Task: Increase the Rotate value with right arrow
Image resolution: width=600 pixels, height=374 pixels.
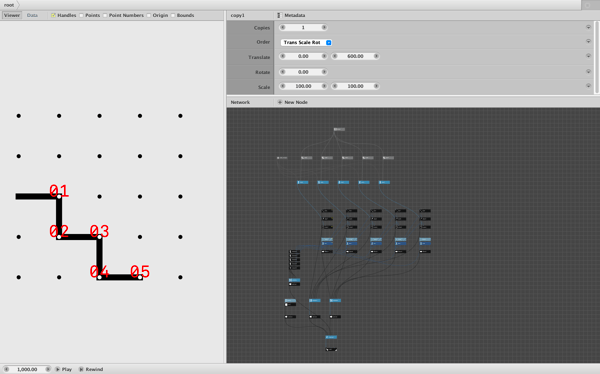Action: click(x=324, y=72)
